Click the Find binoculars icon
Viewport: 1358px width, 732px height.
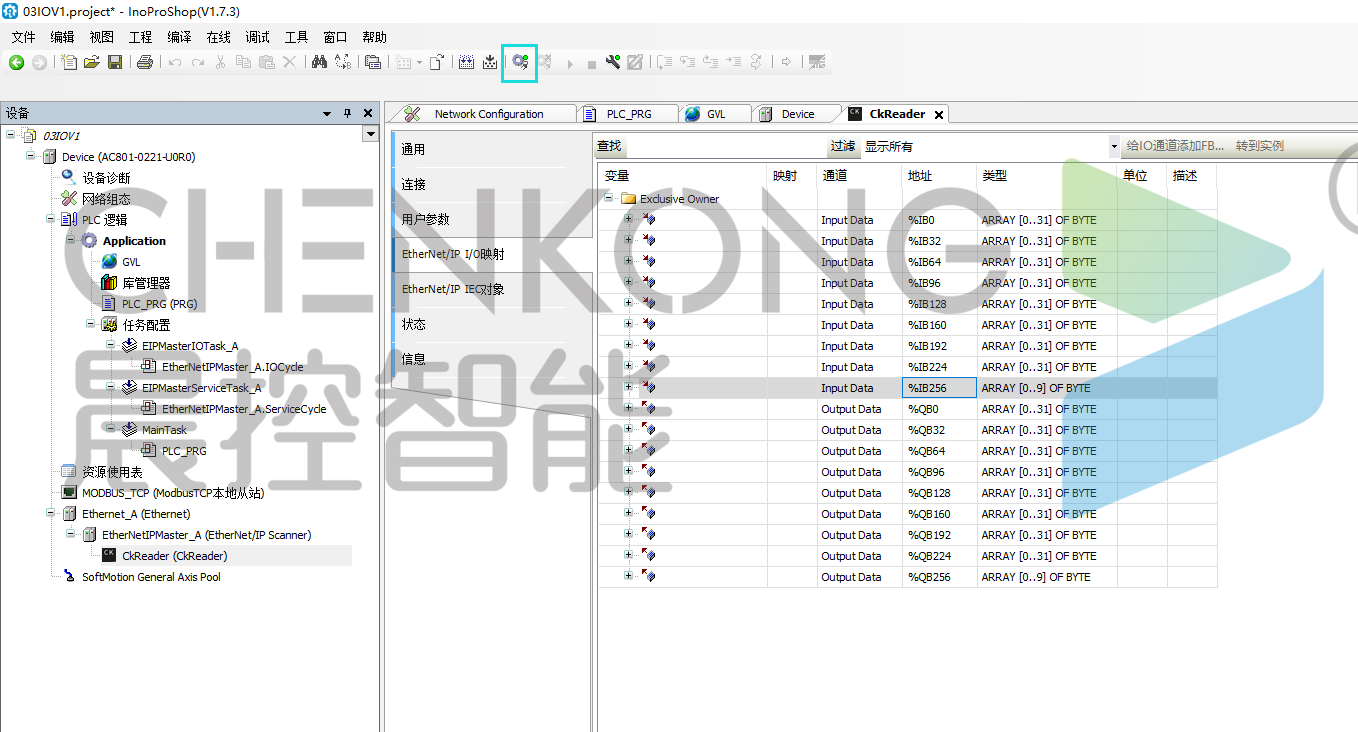[x=319, y=62]
